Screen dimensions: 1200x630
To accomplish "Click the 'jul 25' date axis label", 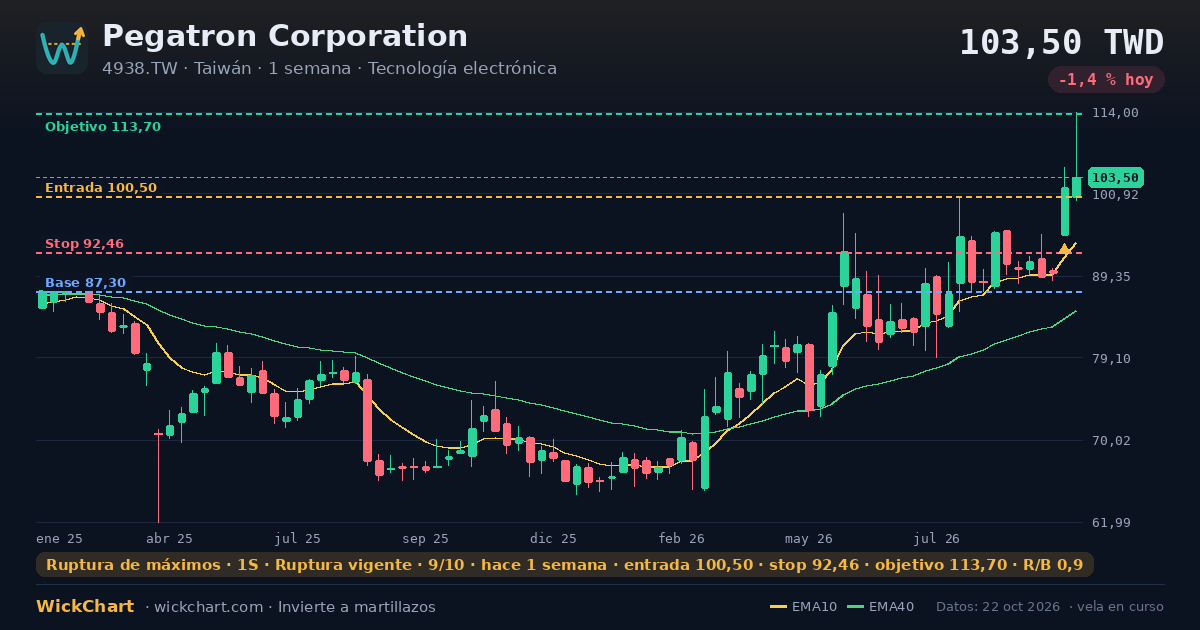I will click(297, 538).
